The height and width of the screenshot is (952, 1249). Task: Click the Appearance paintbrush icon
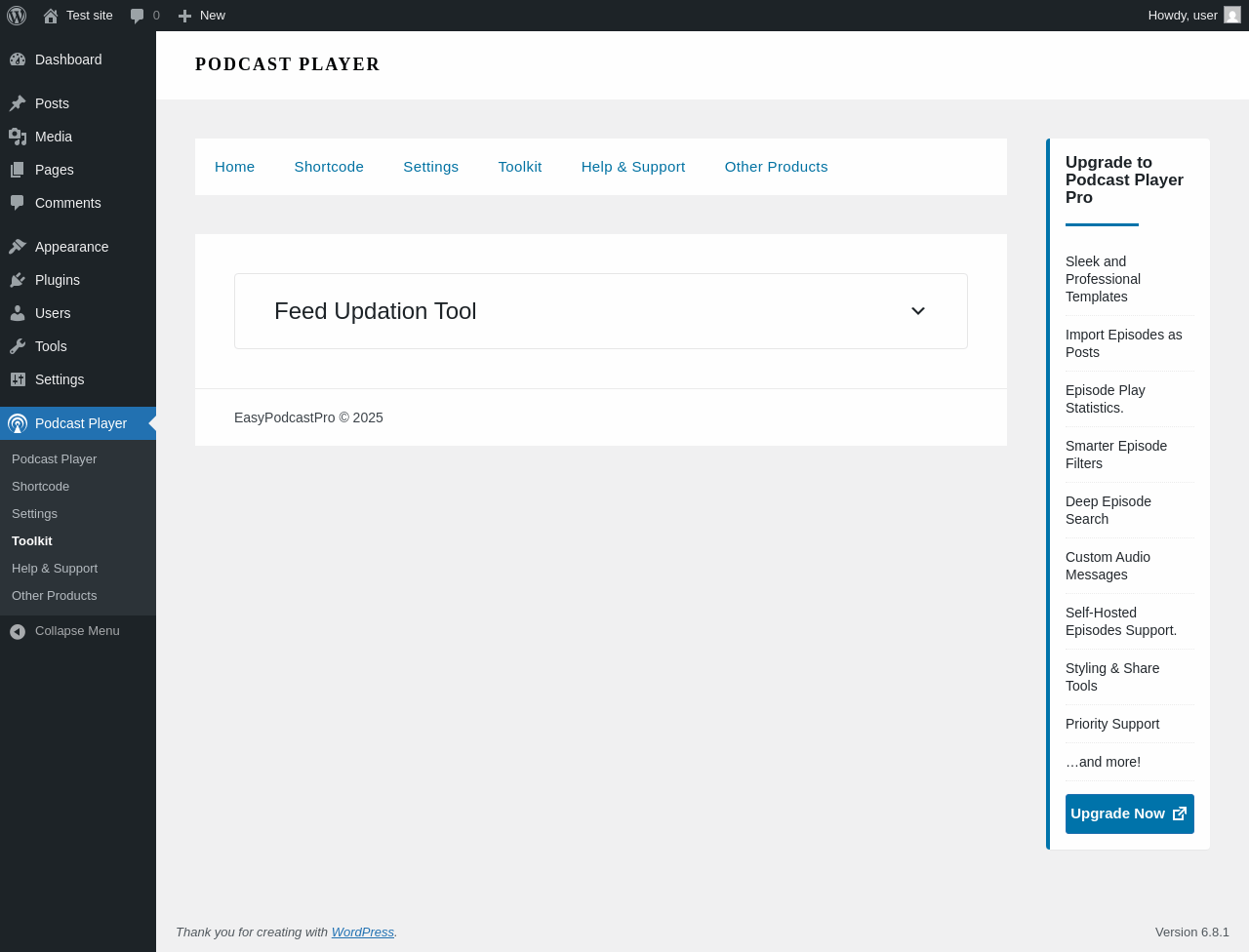18,247
